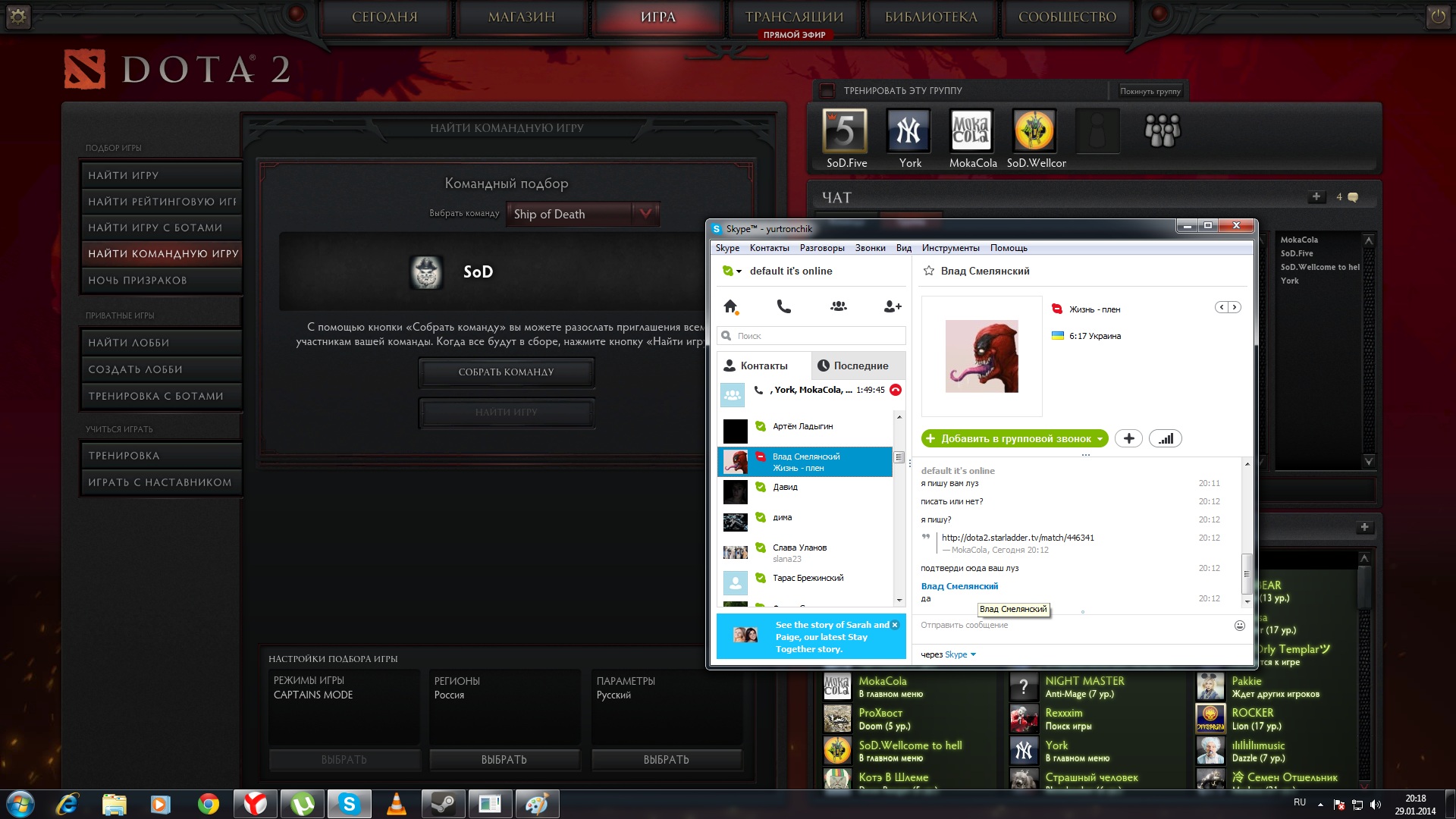1456x819 pixels.
Task: Open Контакты menu in Skype
Action: tap(769, 248)
